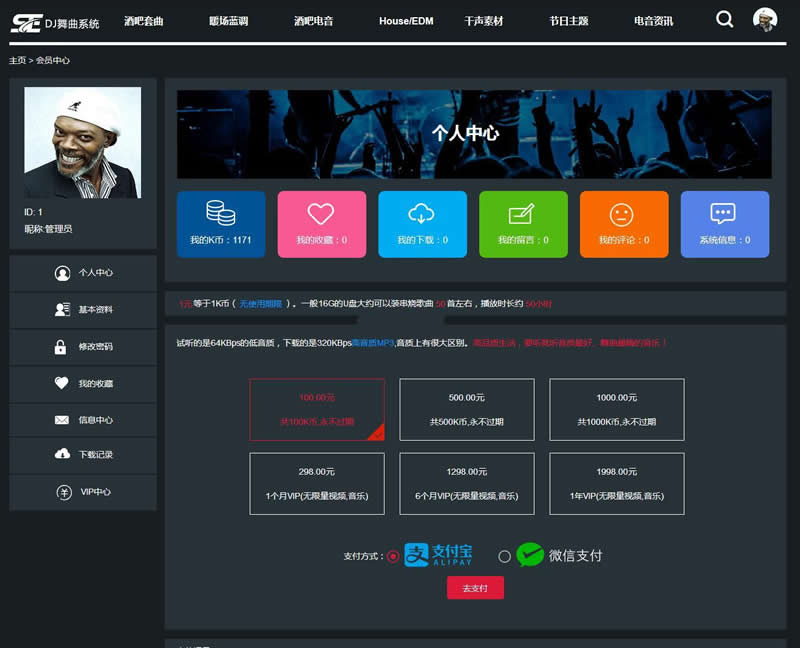Open the 酒吧套曲 navigation menu
The height and width of the screenshot is (648, 800).
(x=144, y=21)
